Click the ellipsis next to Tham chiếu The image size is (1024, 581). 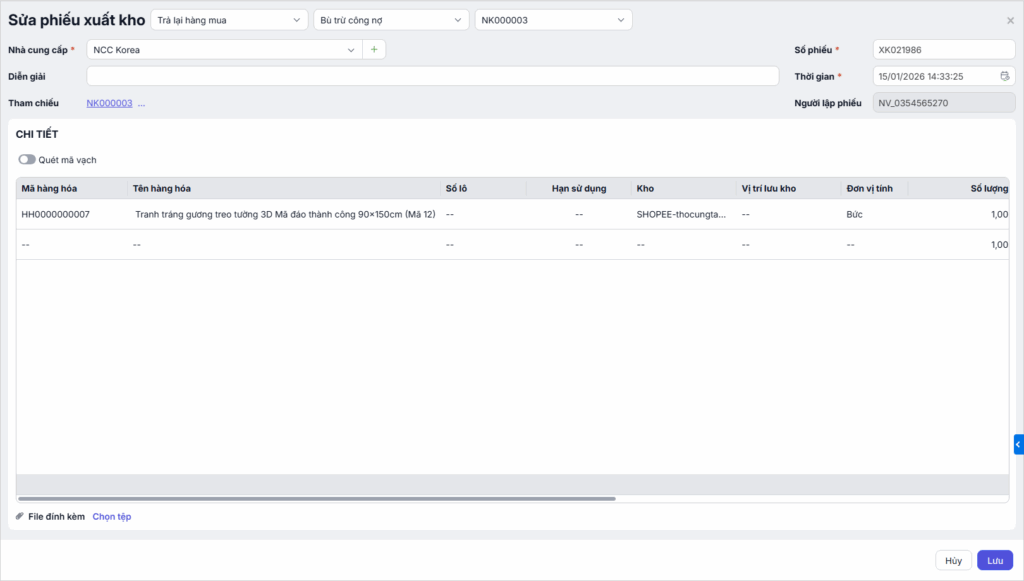pyautogui.click(x=141, y=103)
